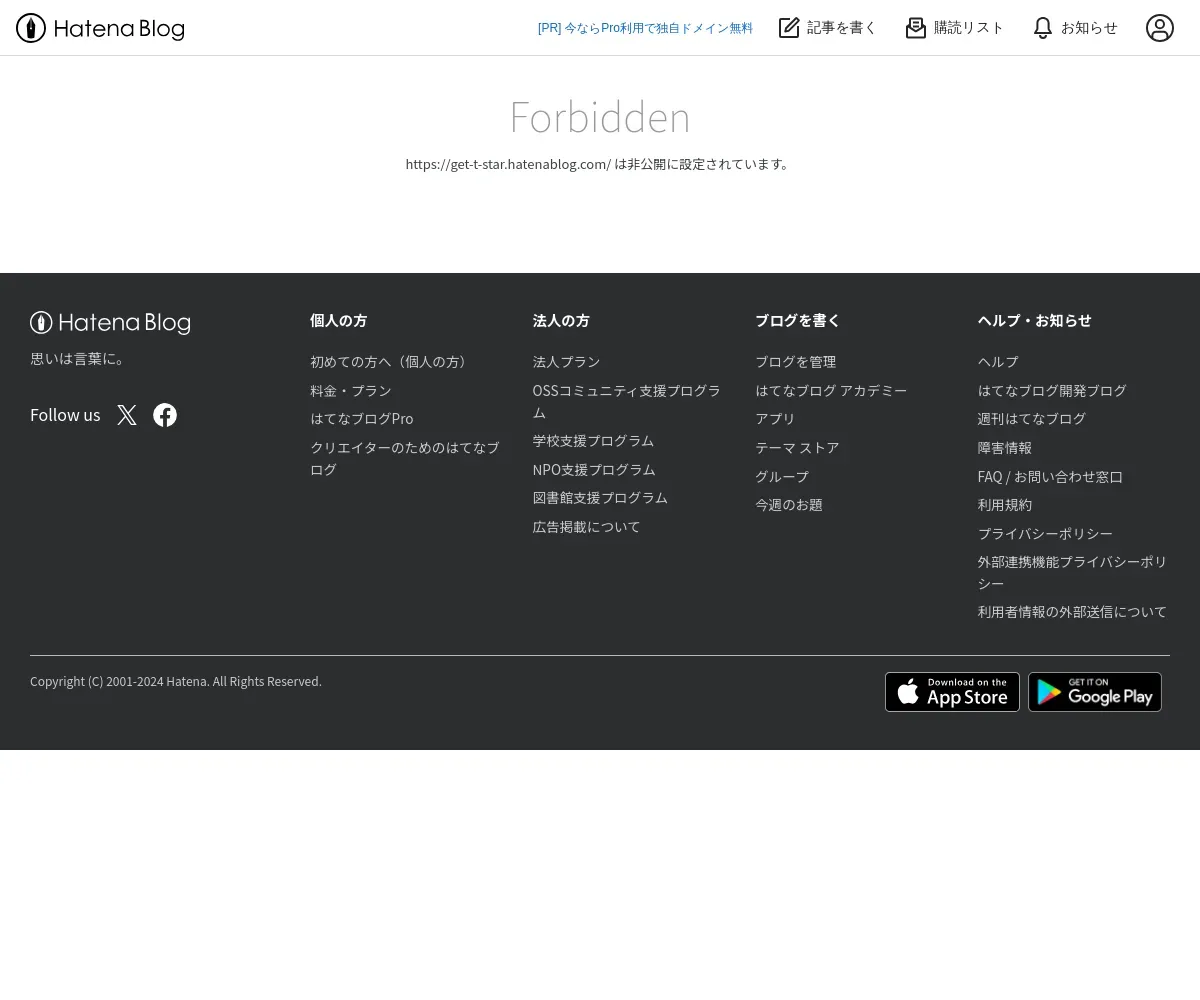Click the get-t-star.hatenablog.com private message
1200x1000 pixels.
(599, 164)
